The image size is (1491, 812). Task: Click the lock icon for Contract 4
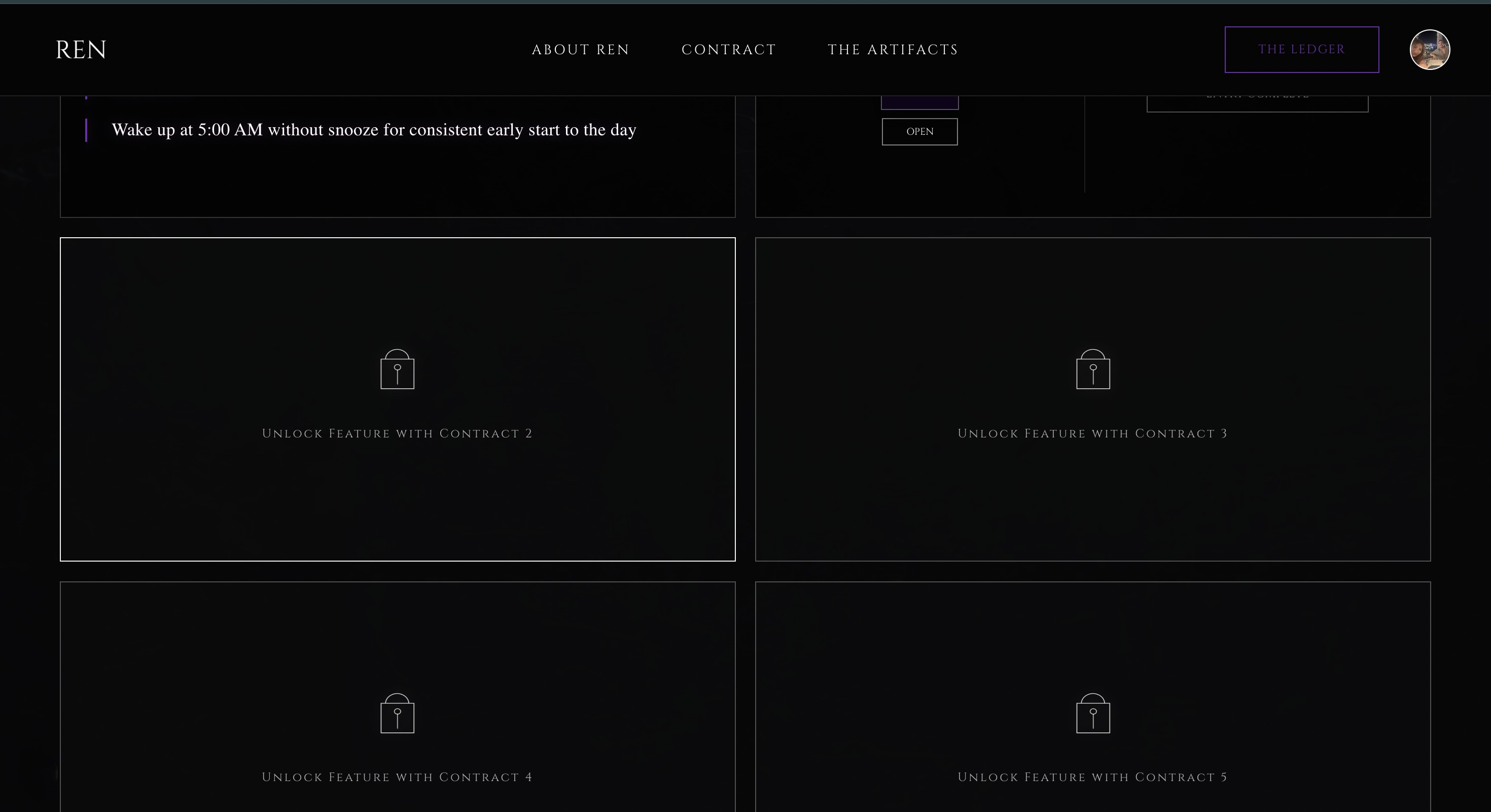point(397,714)
